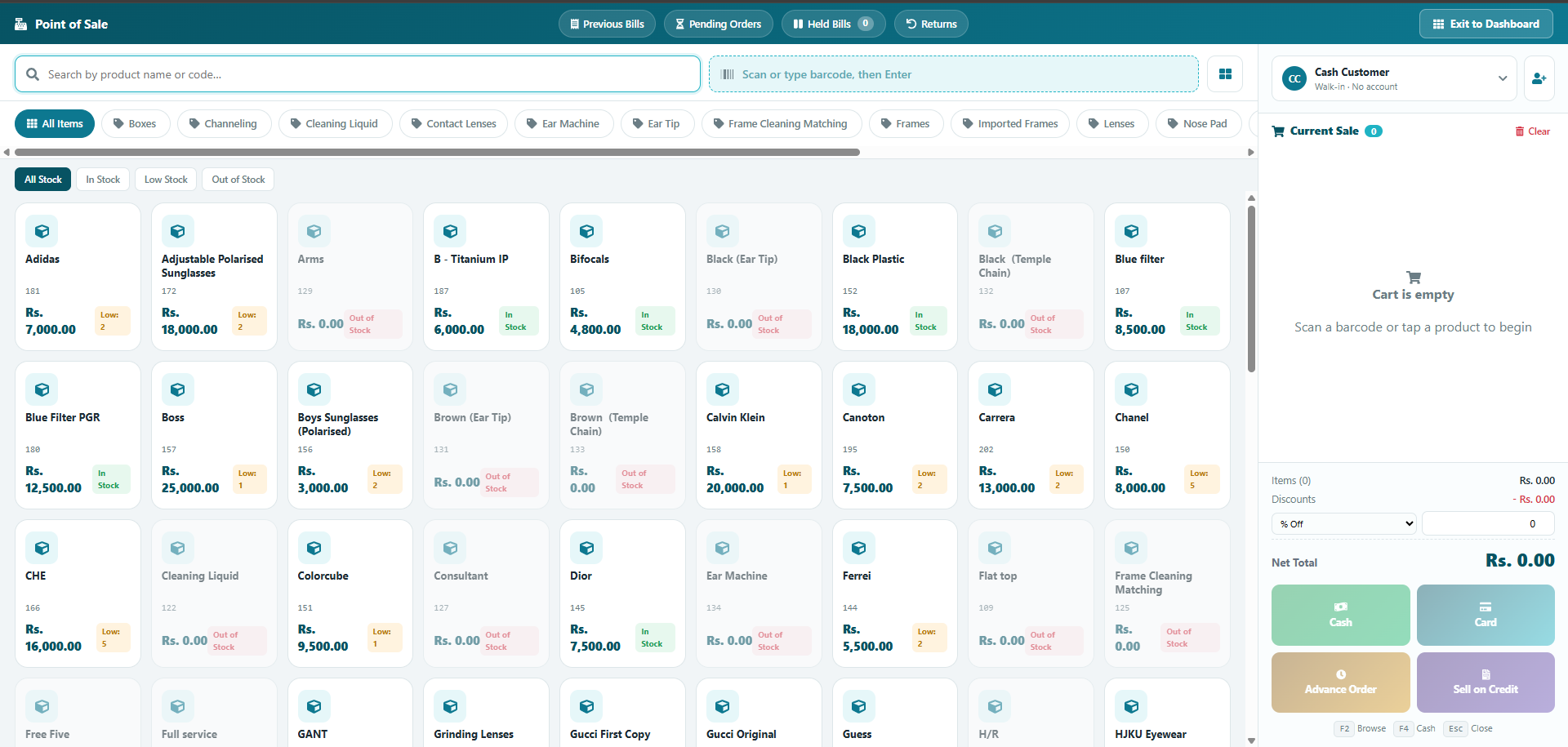Pay with Cash button
1568x747 pixels.
(x=1340, y=615)
